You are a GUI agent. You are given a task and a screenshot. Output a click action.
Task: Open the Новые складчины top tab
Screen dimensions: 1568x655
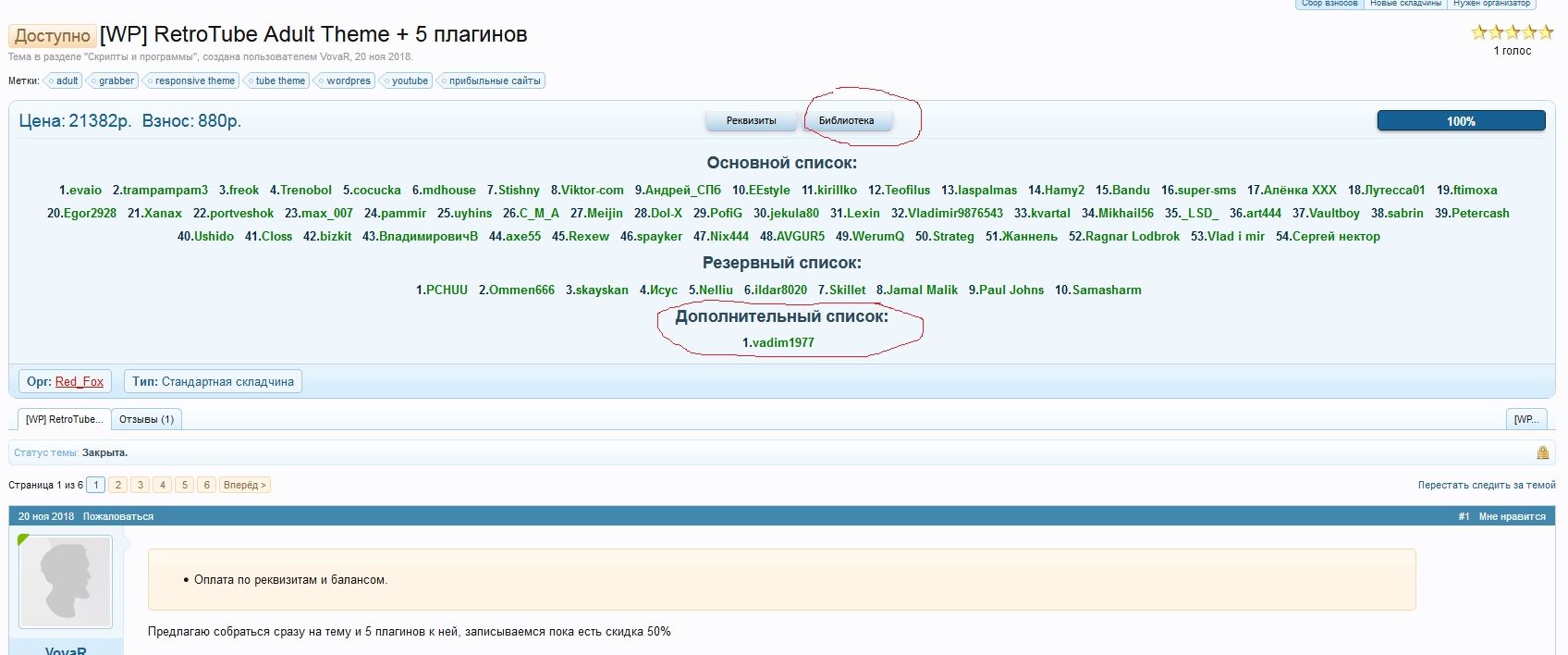(1405, 4)
